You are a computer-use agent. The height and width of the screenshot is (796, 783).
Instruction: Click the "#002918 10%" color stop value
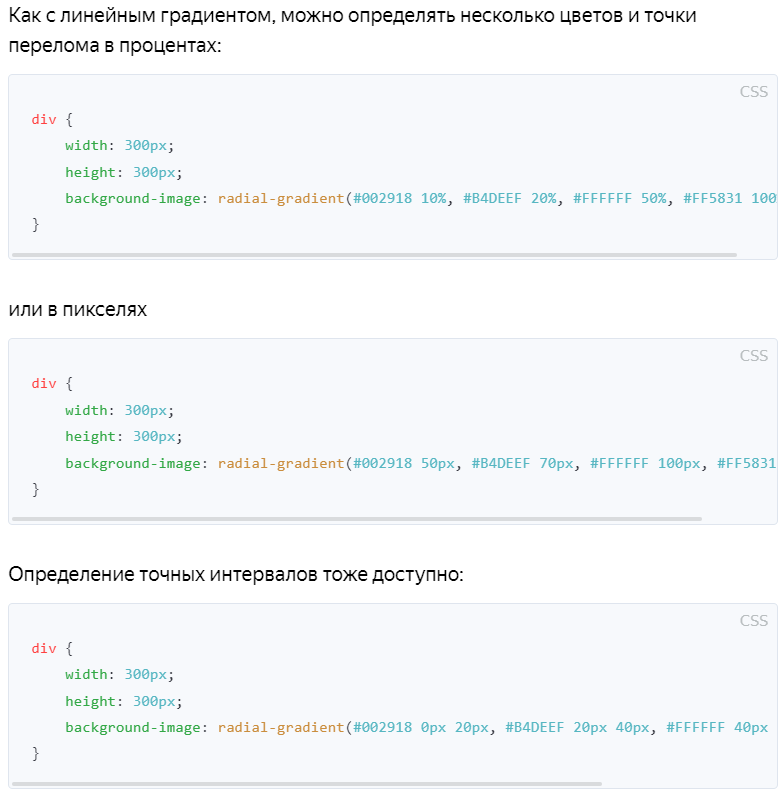[x=399, y=198]
